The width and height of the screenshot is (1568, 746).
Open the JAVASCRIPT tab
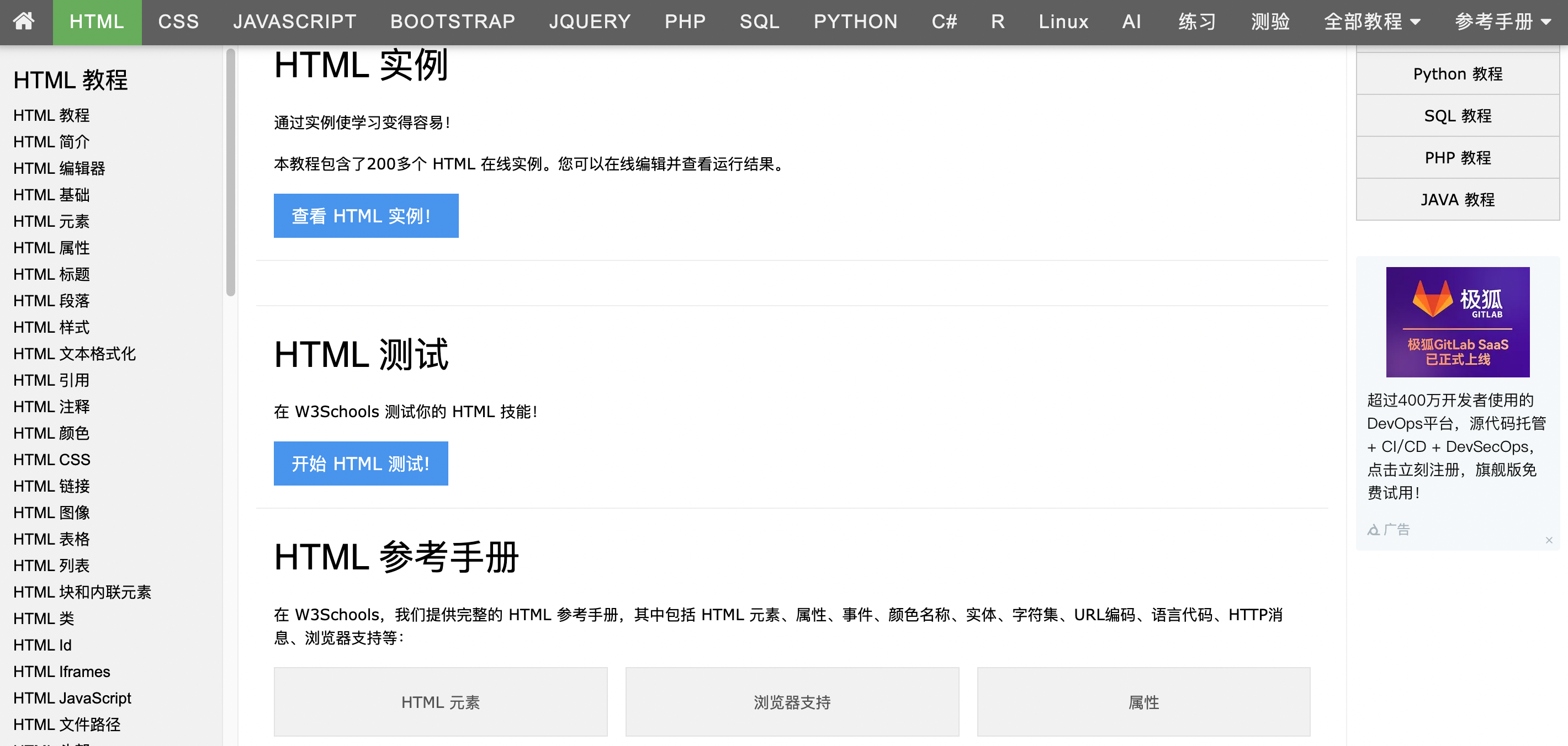(295, 22)
